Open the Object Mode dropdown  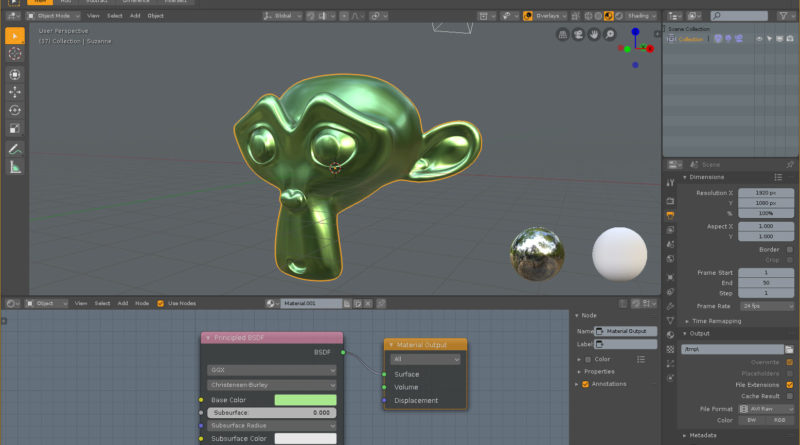pyautogui.click(x=53, y=16)
